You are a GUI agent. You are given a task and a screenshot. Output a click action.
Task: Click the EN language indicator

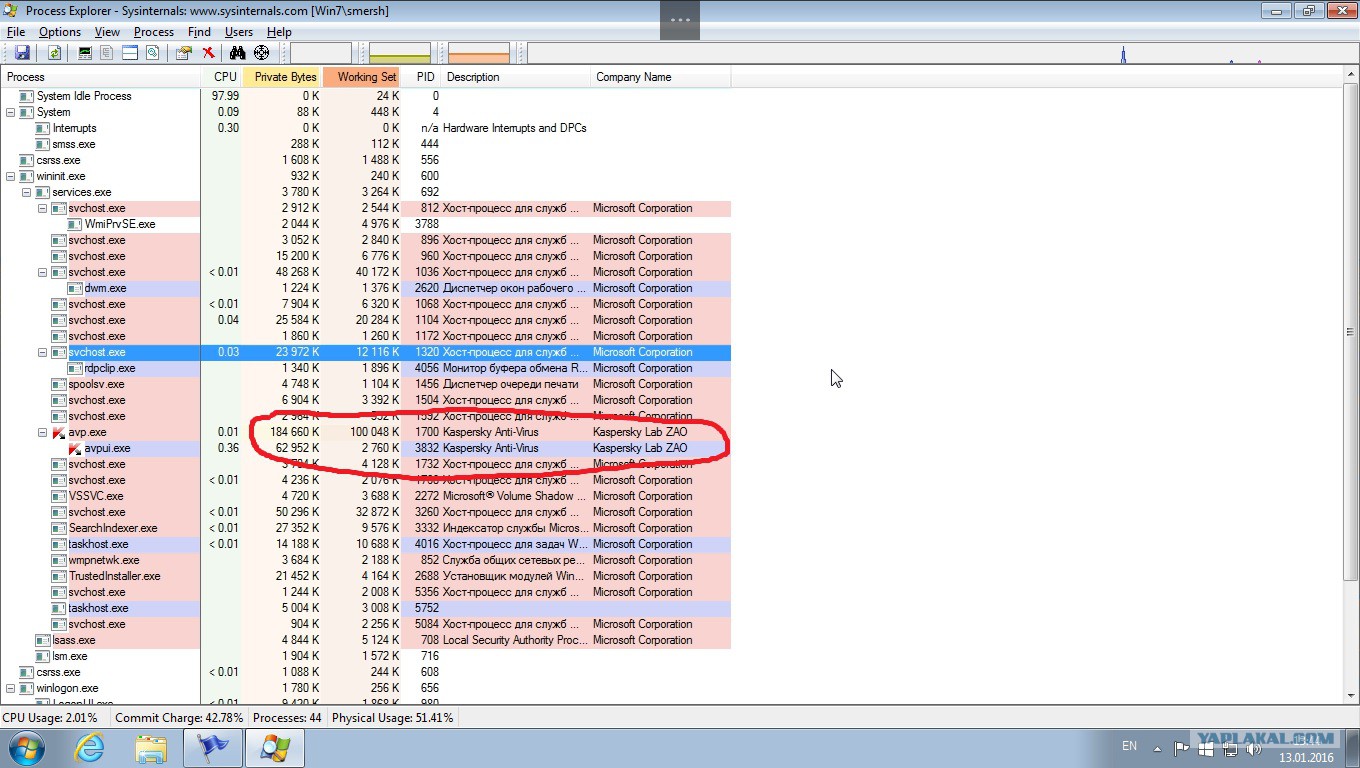(x=1129, y=746)
